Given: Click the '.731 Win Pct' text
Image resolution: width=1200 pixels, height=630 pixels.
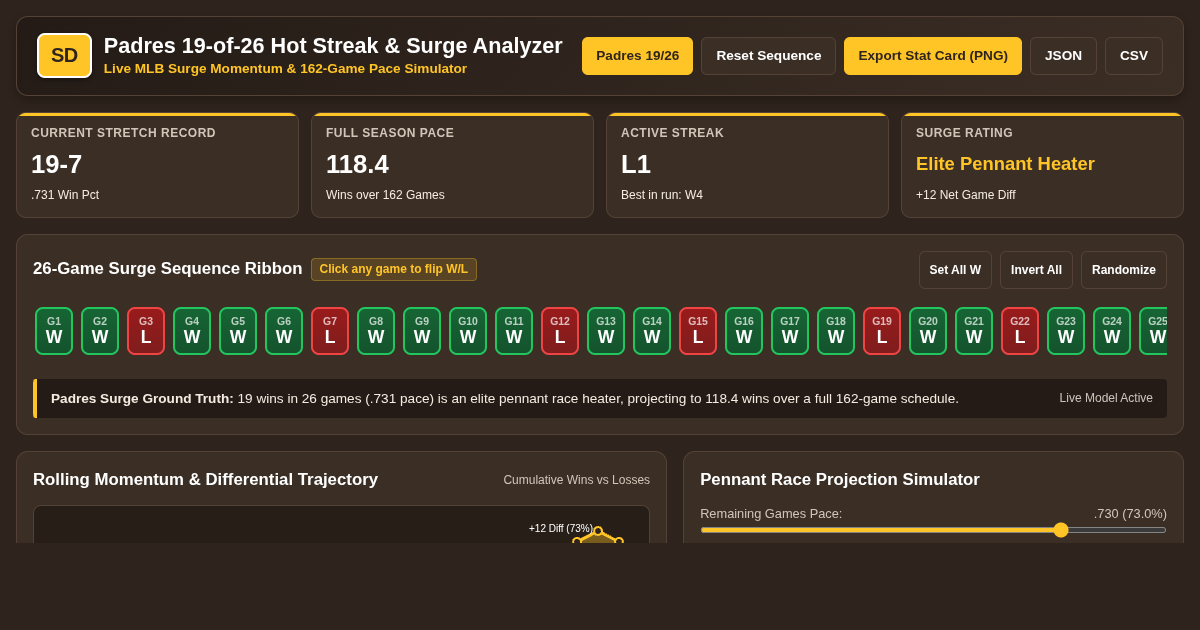Looking at the screenshot, I should pyautogui.click(x=65, y=195).
